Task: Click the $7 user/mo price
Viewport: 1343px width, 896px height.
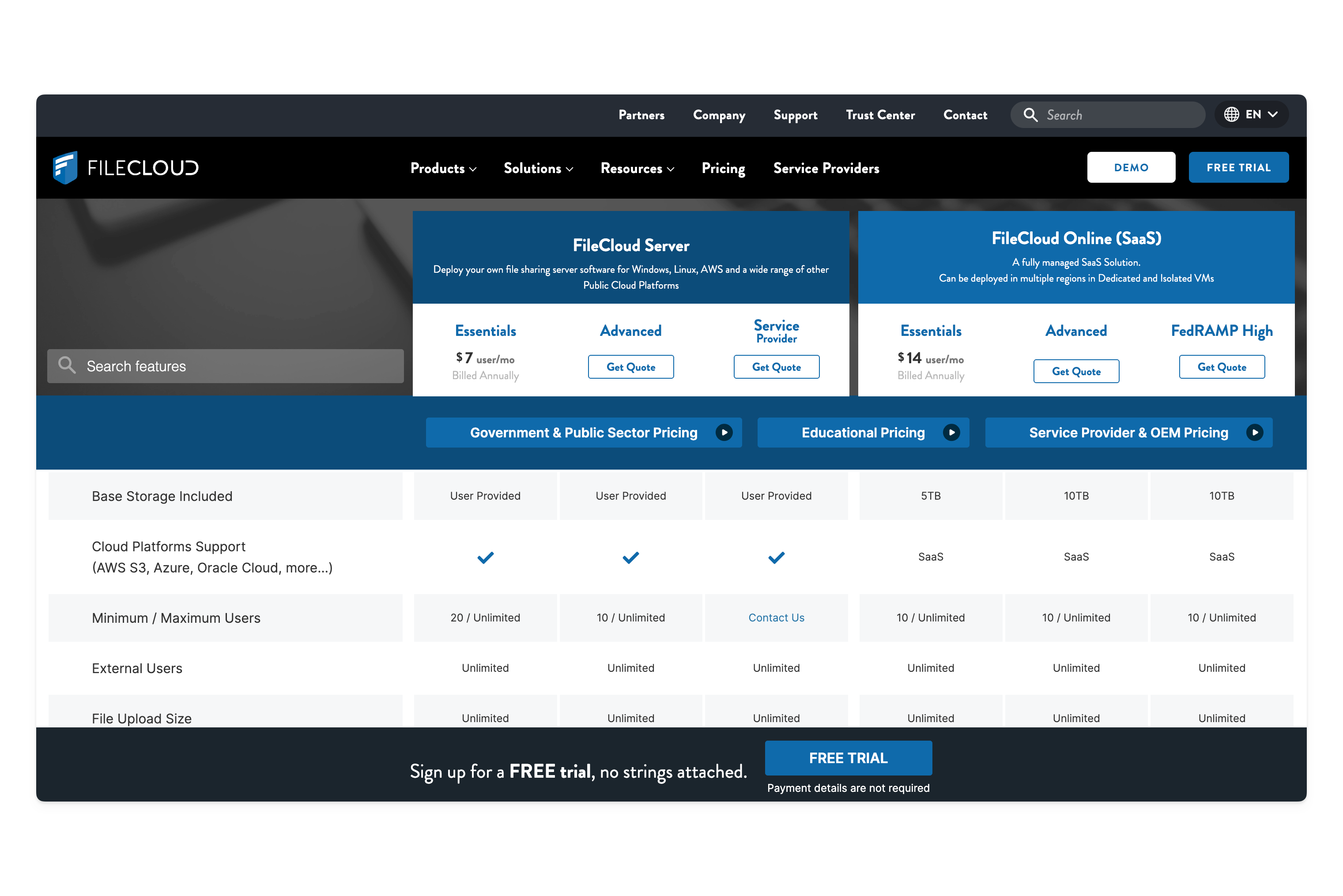Action: click(x=485, y=358)
